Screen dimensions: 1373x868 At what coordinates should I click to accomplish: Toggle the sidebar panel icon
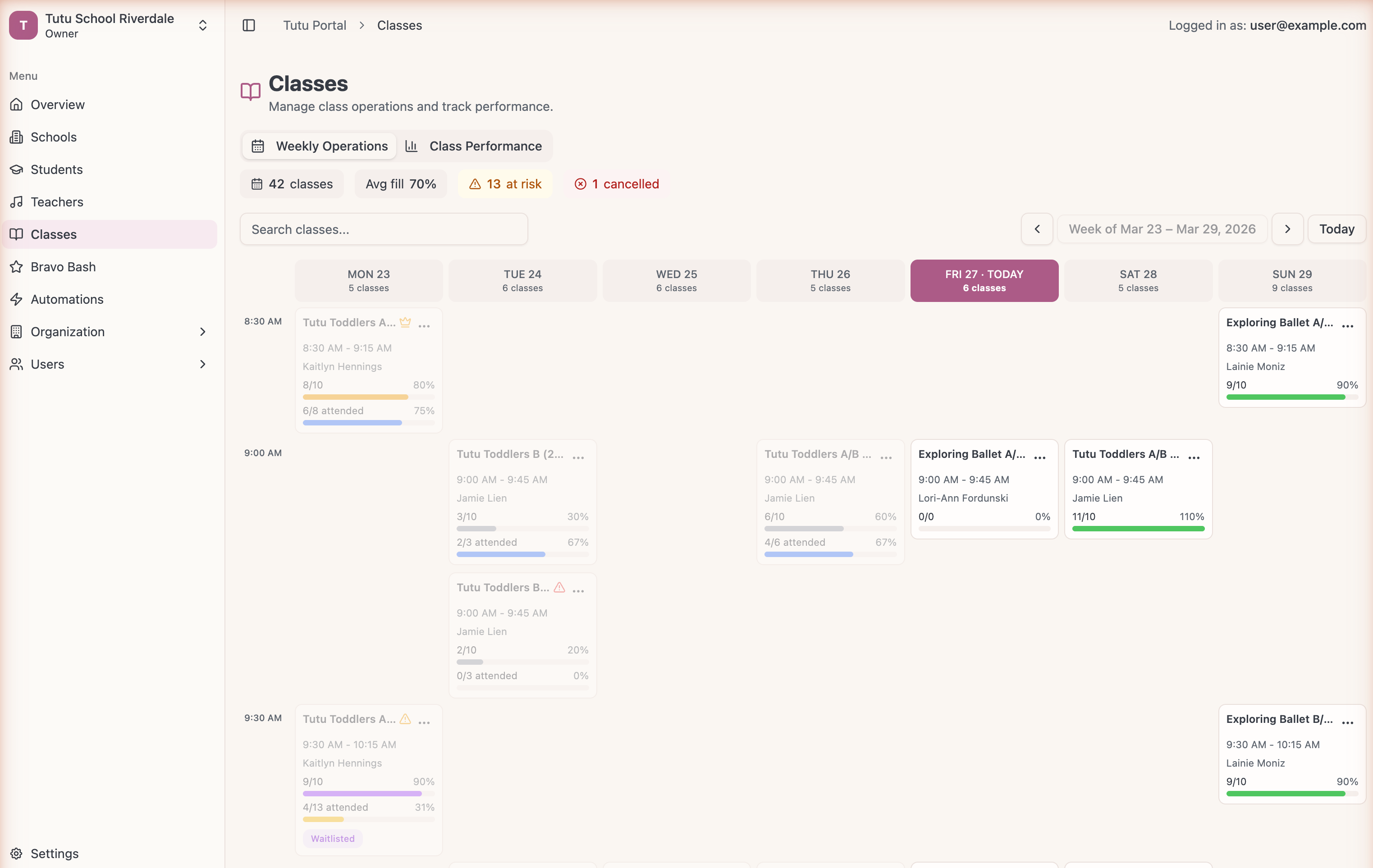point(249,25)
